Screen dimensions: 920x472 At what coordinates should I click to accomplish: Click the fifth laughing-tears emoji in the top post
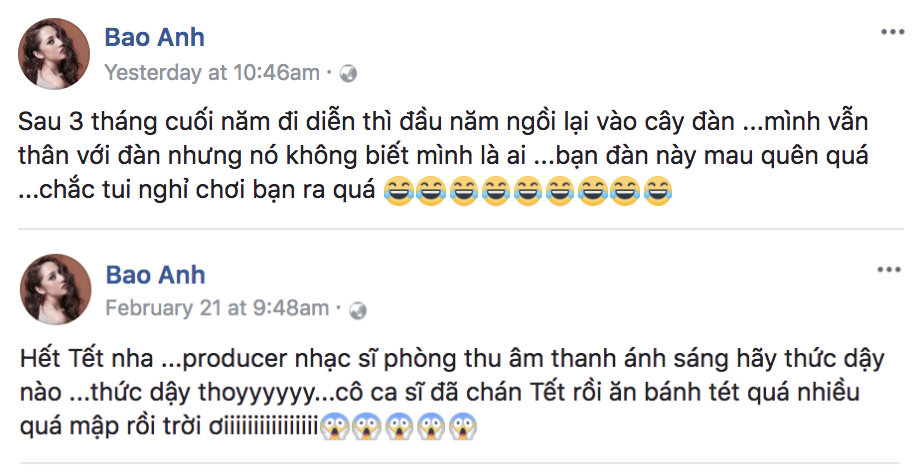(x=528, y=191)
